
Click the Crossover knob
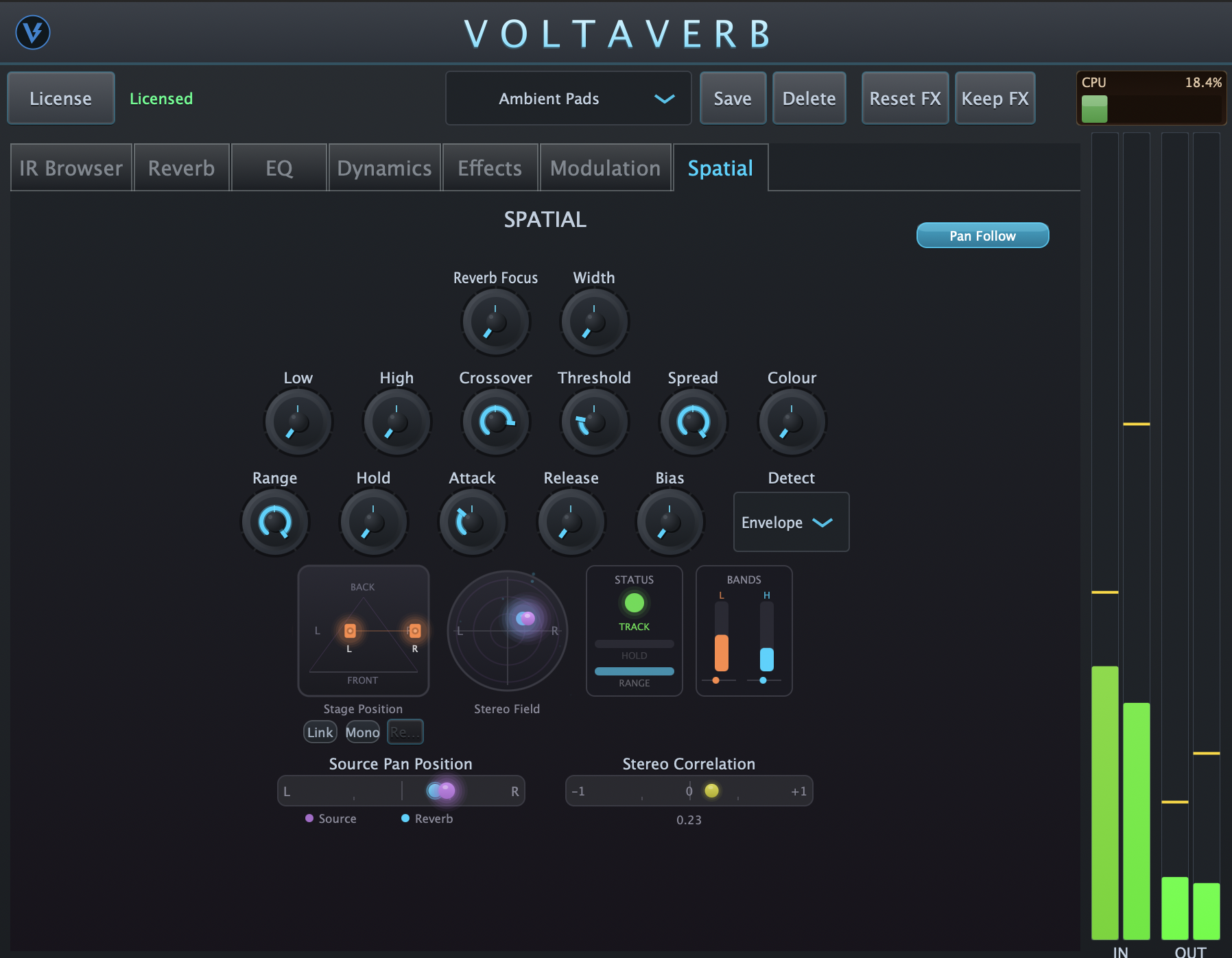click(x=495, y=422)
